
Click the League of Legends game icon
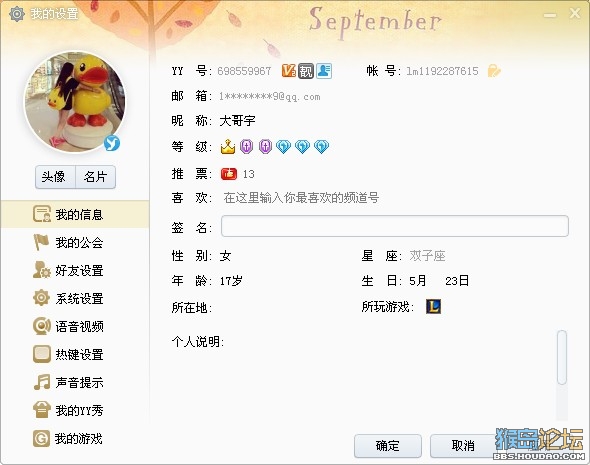pyautogui.click(x=433, y=307)
